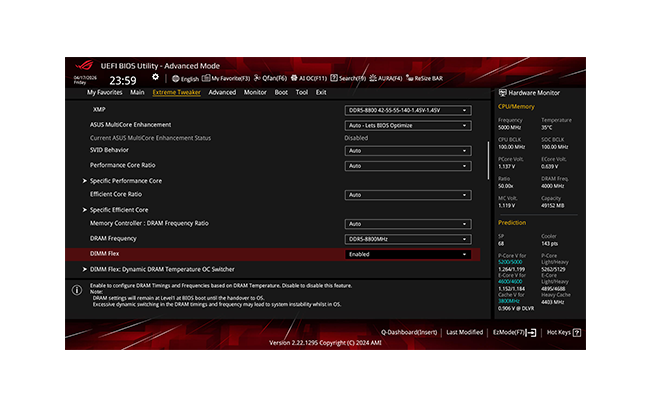
Task: Open Search(F9) question icon
Action: coord(334,78)
